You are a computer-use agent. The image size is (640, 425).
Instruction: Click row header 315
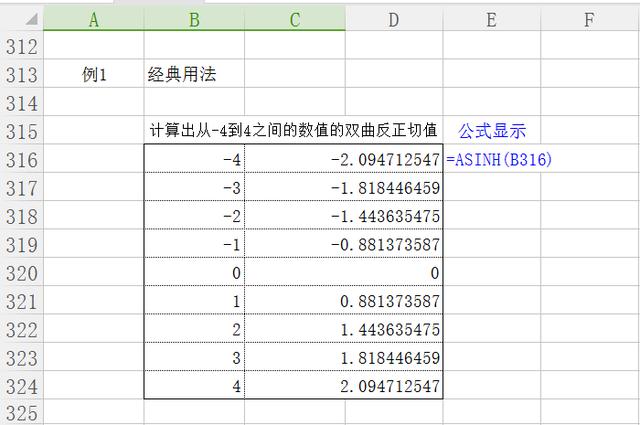point(21,131)
